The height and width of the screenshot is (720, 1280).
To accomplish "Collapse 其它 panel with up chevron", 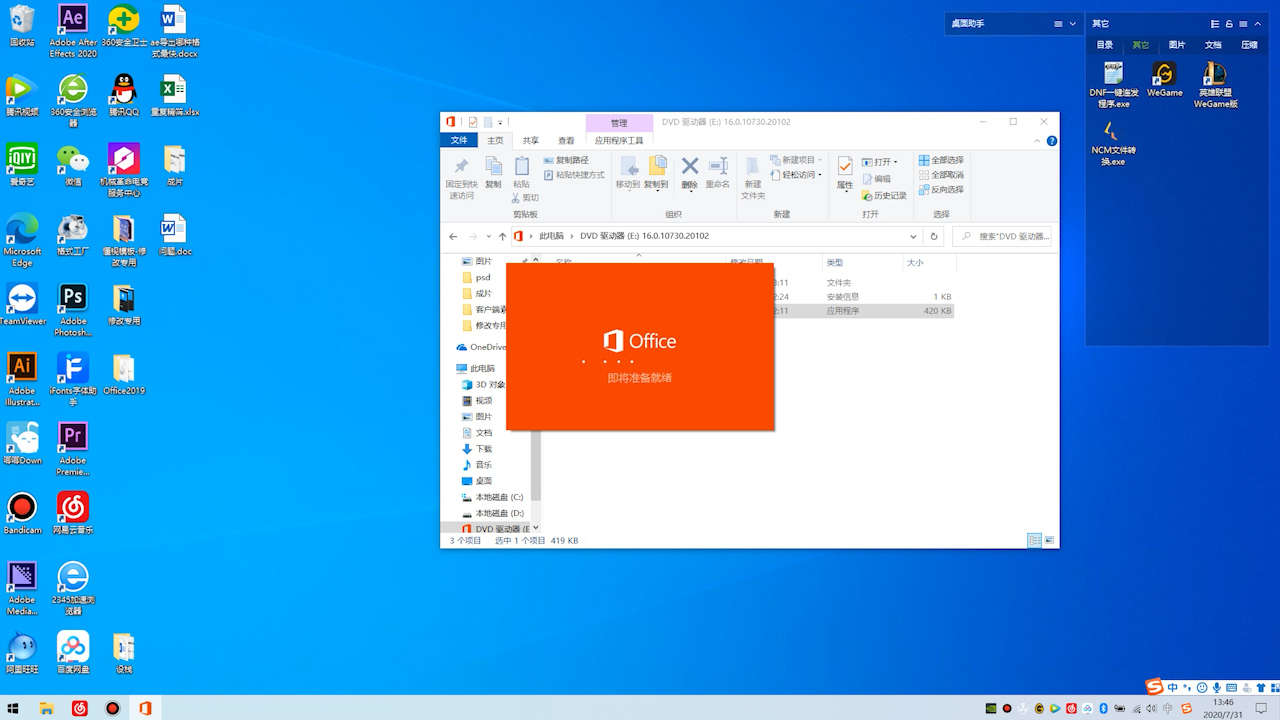I will [1259, 23].
